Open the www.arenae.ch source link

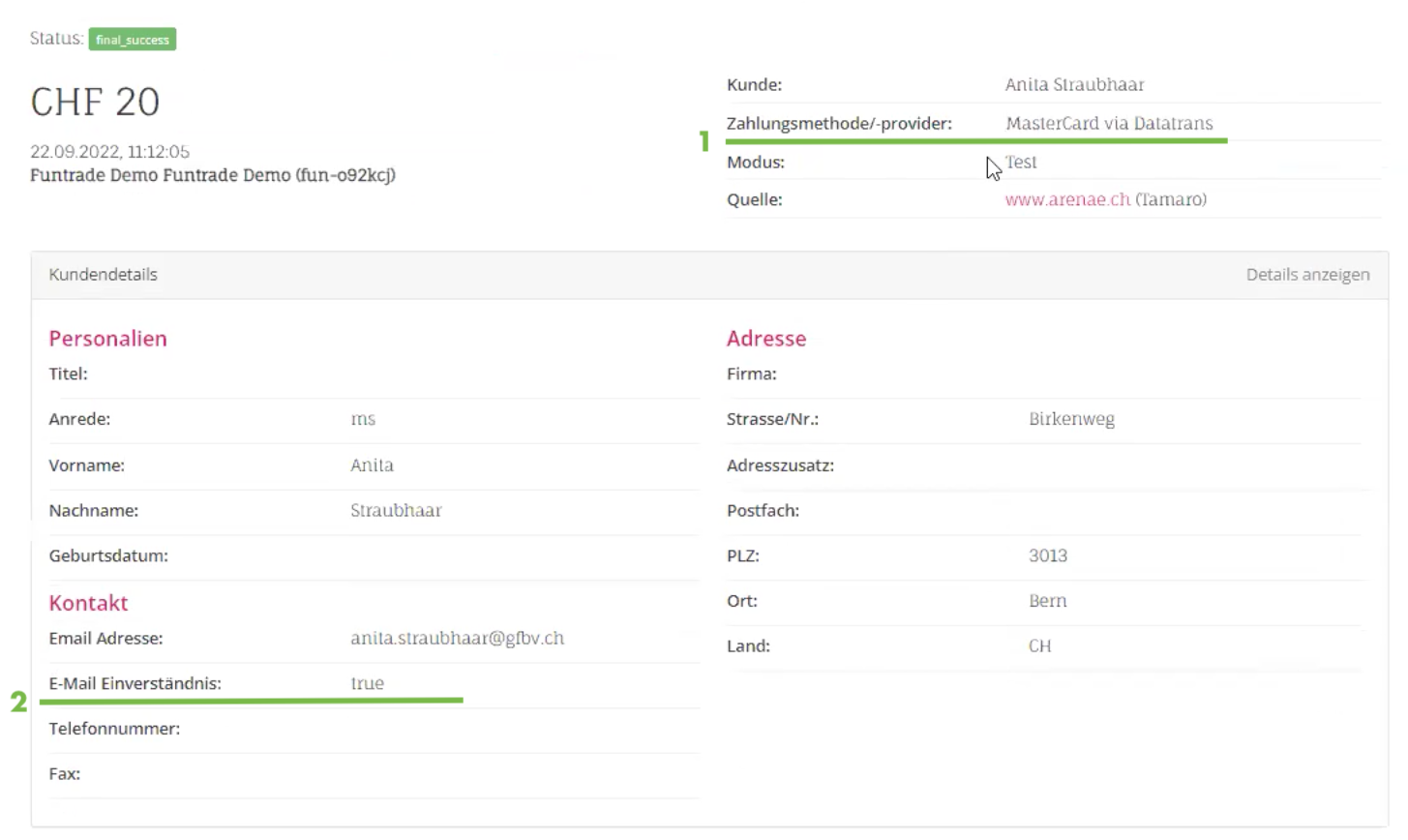1067,199
